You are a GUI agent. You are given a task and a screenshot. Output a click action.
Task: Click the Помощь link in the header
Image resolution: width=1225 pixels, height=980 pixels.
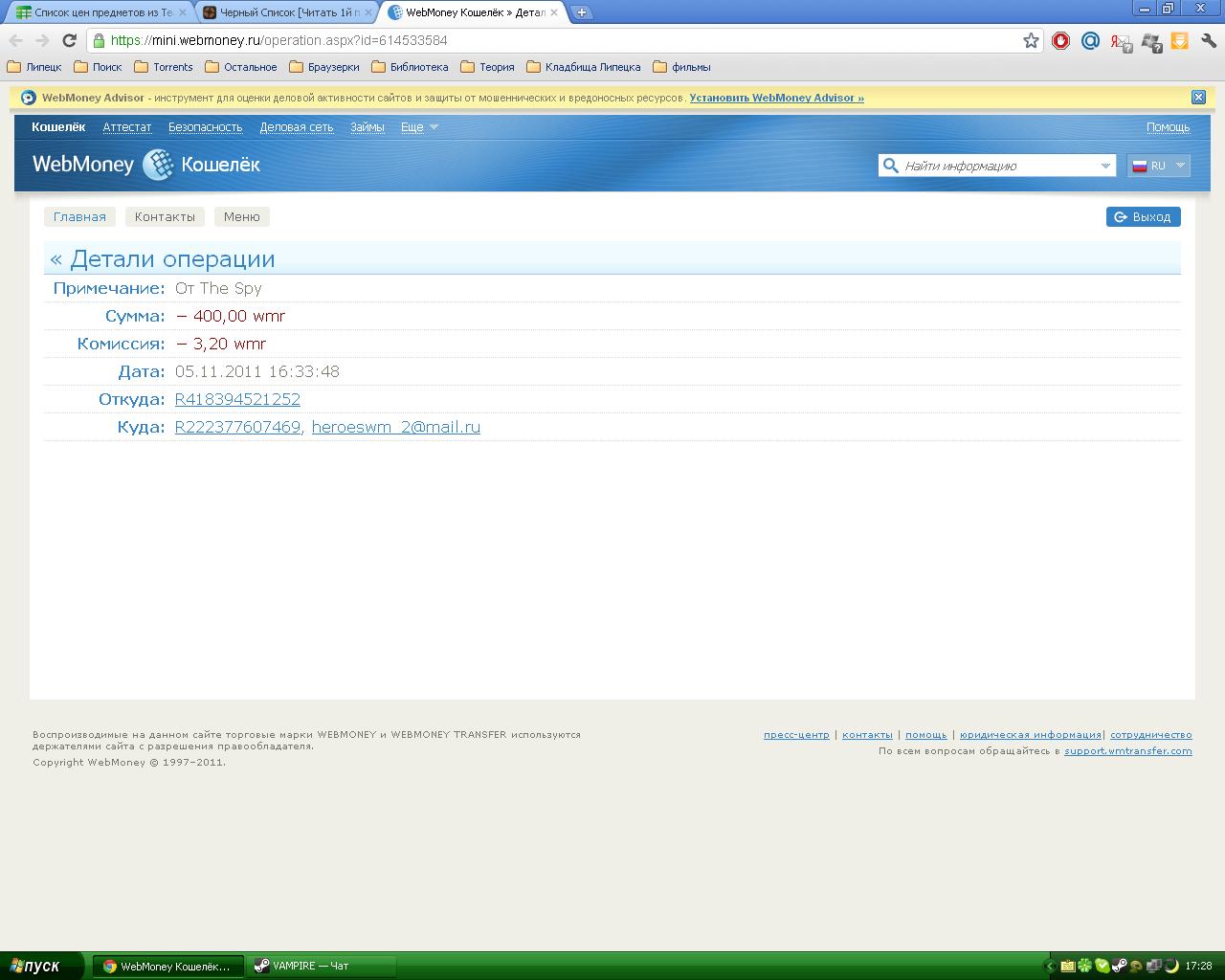pyautogui.click(x=1169, y=126)
